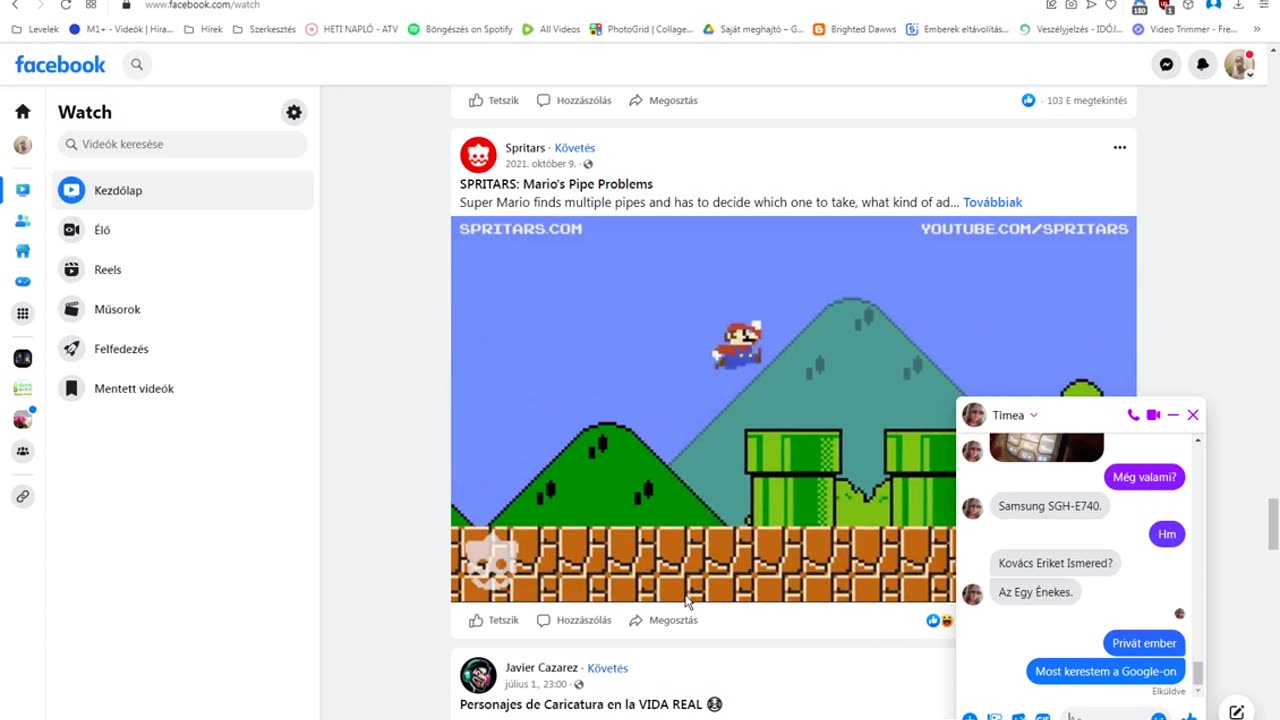The width and height of the screenshot is (1280, 720).
Task: Play the Mario's Pipe Problems video
Action: [793, 409]
